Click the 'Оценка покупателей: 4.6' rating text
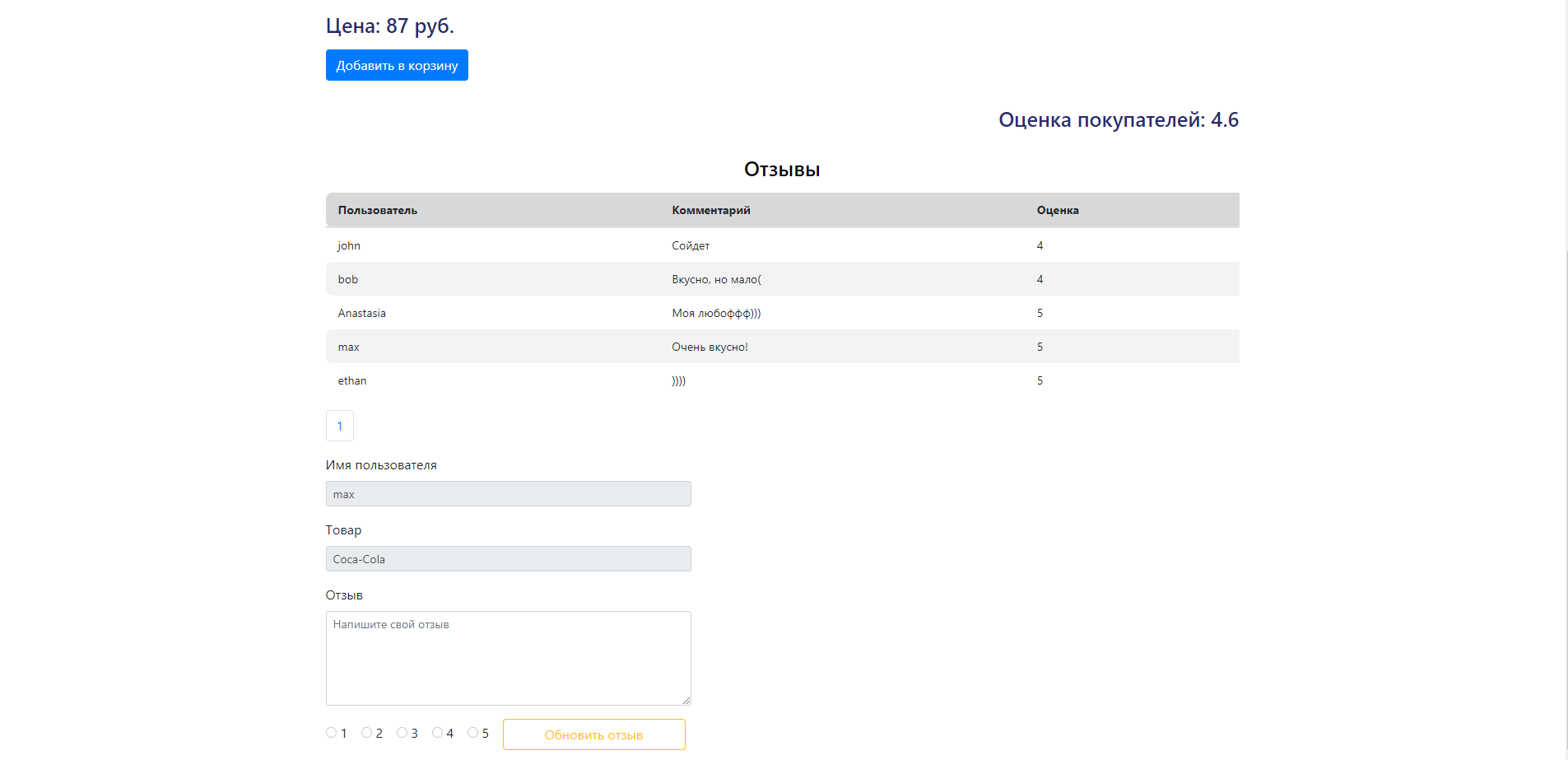 tap(1119, 119)
